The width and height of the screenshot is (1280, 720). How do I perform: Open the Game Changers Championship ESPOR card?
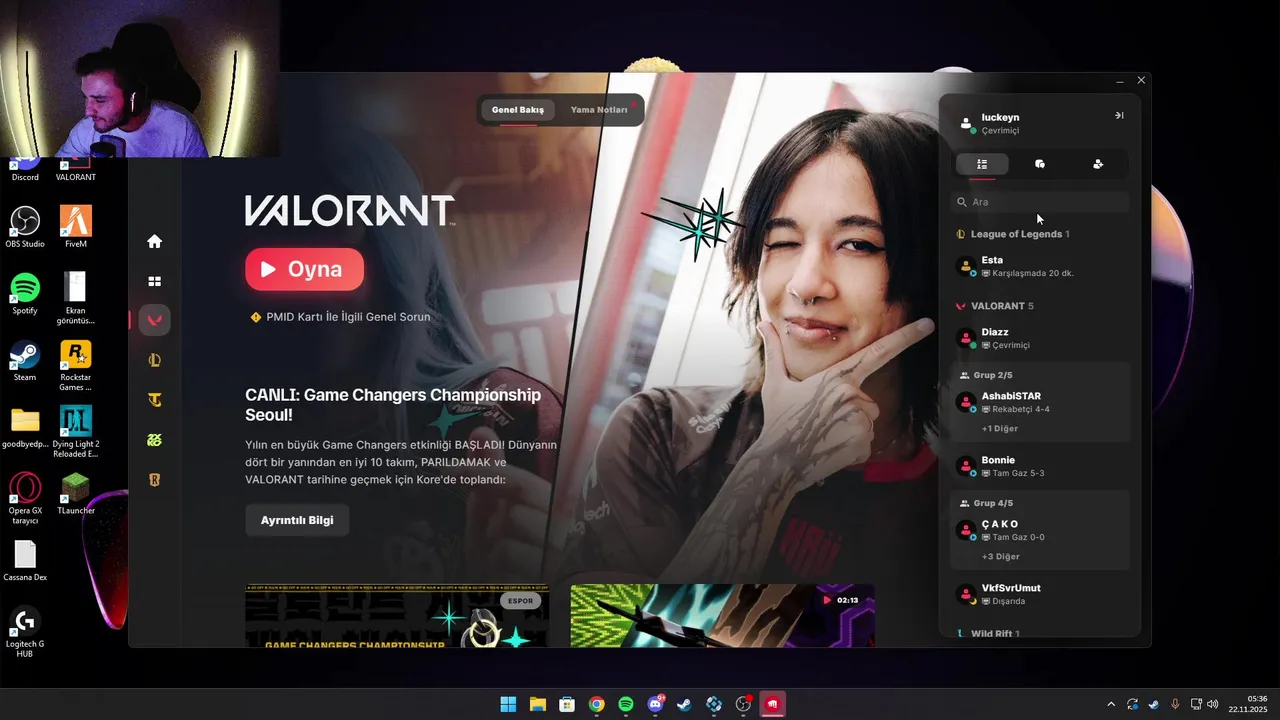[397, 616]
